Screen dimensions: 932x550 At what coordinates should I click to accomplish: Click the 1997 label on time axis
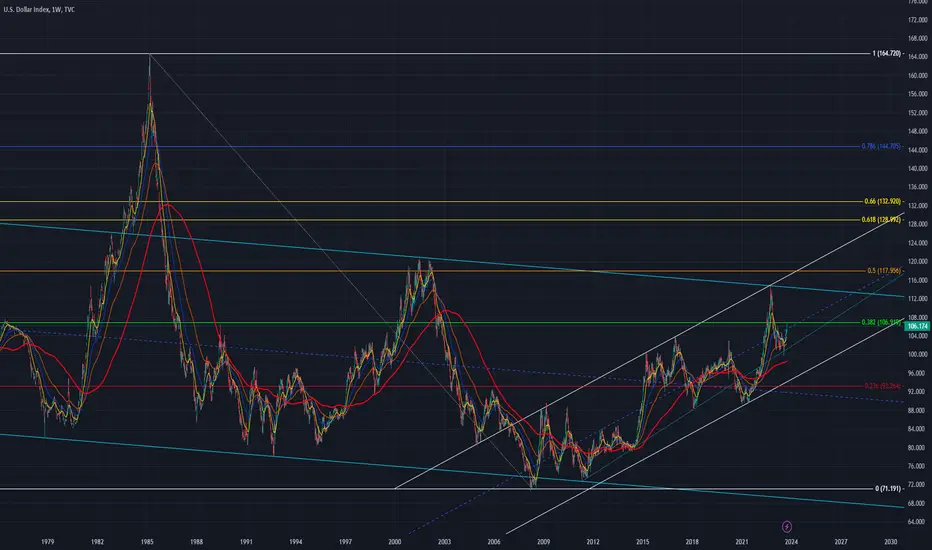tap(345, 542)
